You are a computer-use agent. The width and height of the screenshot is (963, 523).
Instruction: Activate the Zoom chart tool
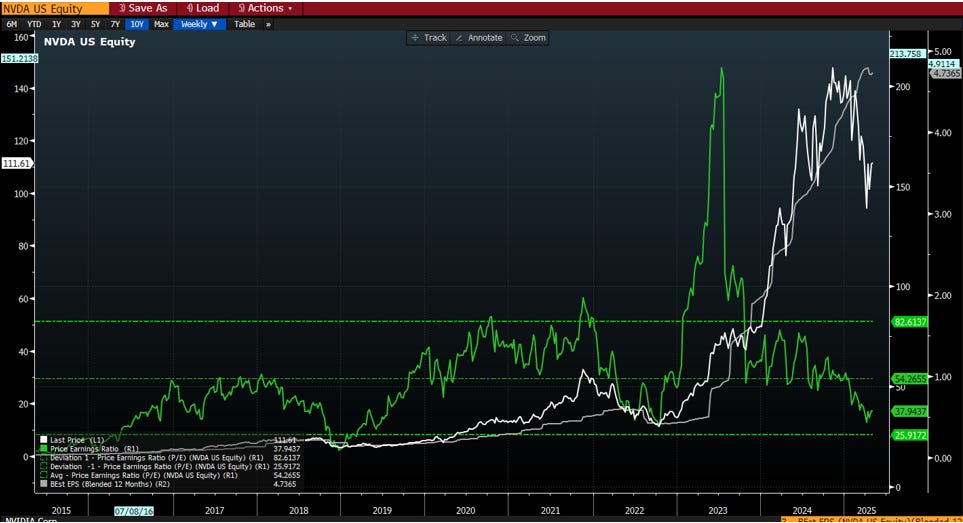tap(528, 37)
